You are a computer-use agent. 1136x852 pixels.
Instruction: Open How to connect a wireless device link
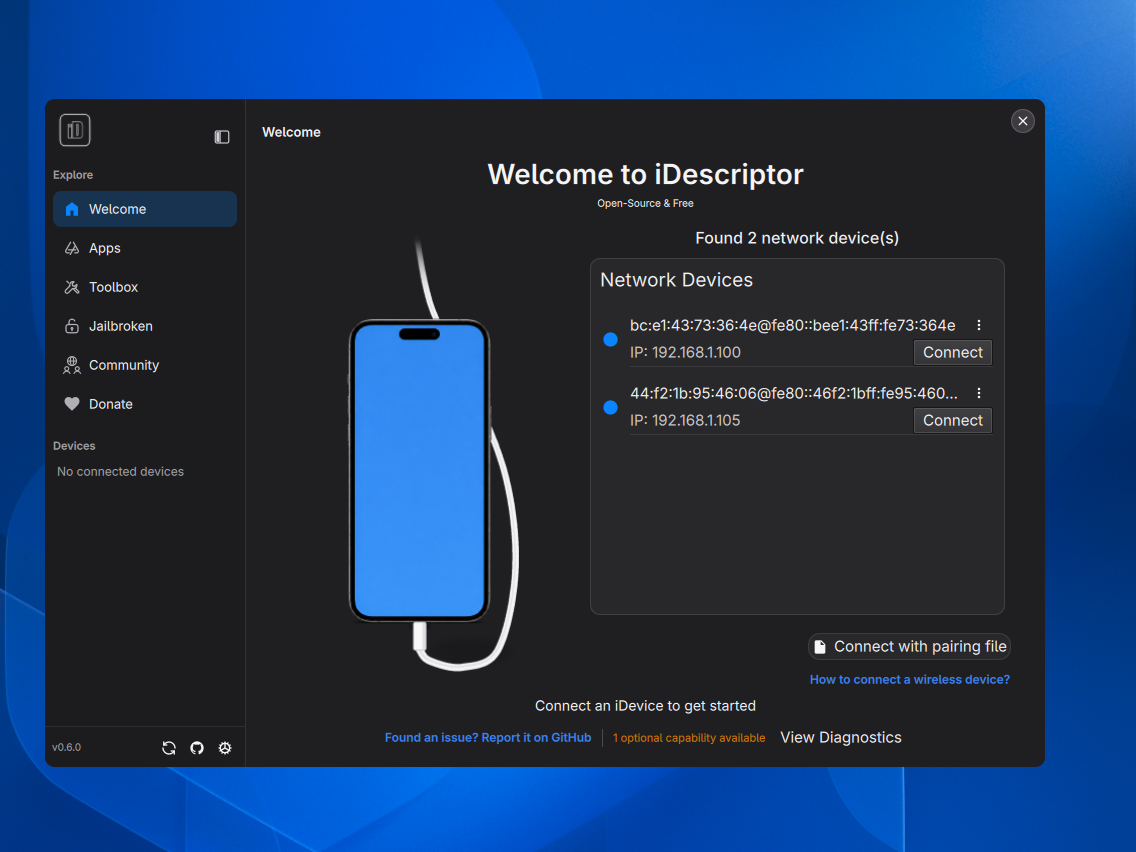pyautogui.click(x=909, y=680)
